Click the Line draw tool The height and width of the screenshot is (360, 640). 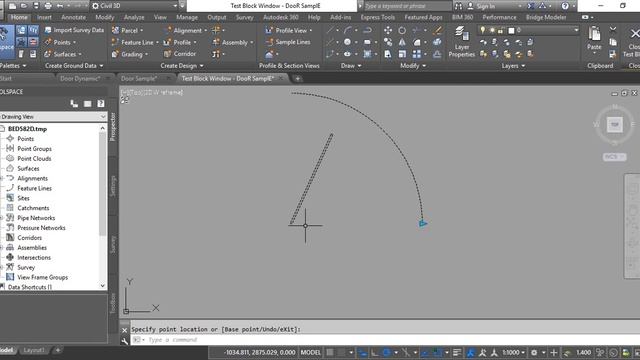(330, 30)
